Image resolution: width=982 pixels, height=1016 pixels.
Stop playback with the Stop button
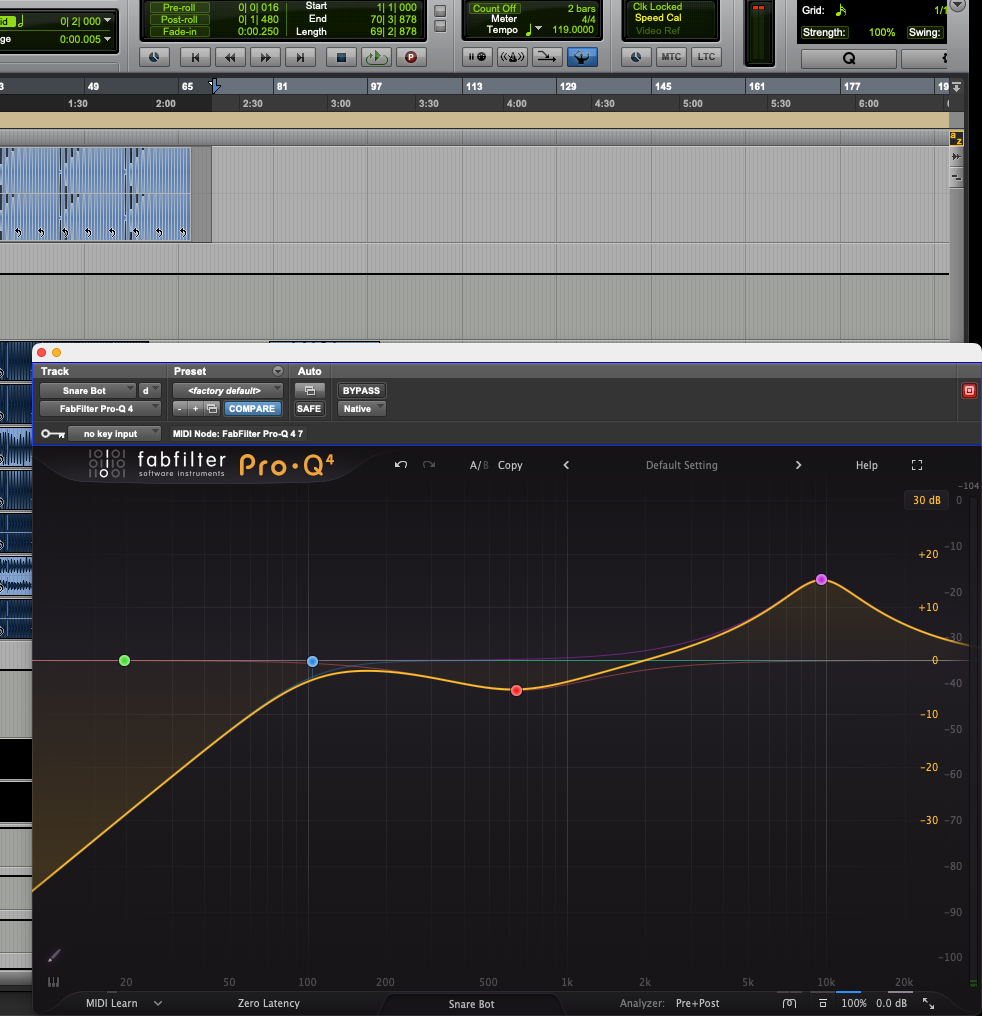coord(341,57)
